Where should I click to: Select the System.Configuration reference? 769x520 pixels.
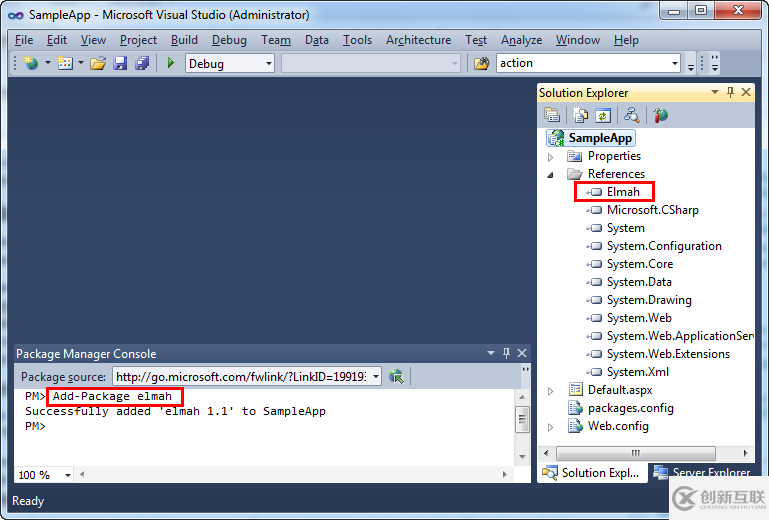click(654, 246)
